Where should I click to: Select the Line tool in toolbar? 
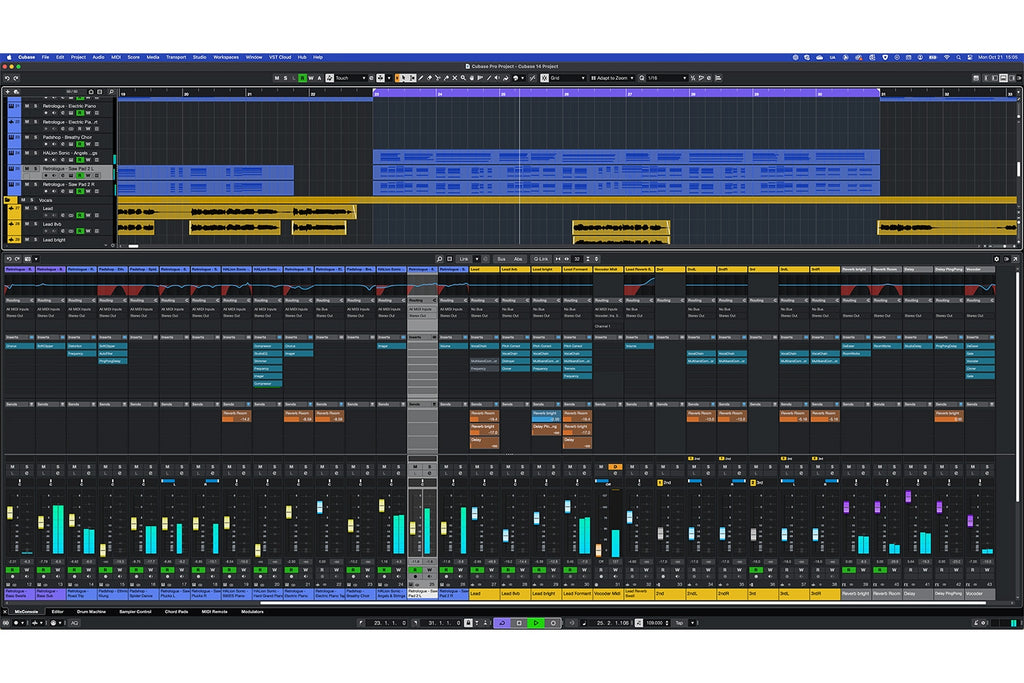489,78
